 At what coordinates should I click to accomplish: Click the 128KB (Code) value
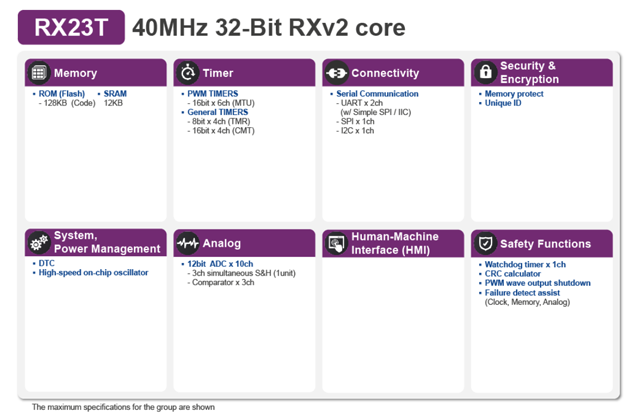coord(67,103)
